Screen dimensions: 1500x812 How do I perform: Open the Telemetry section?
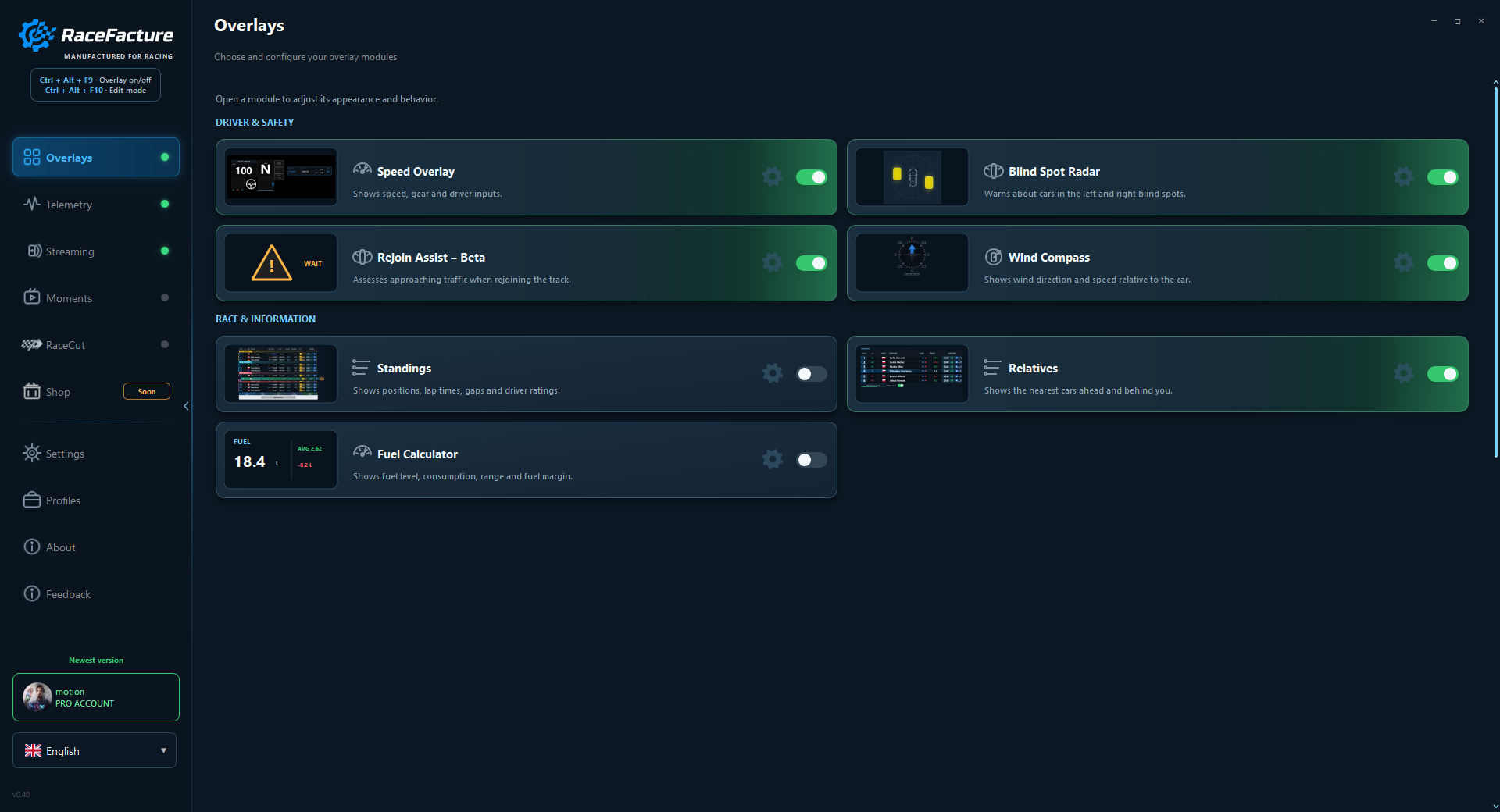click(x=96, y=204)
